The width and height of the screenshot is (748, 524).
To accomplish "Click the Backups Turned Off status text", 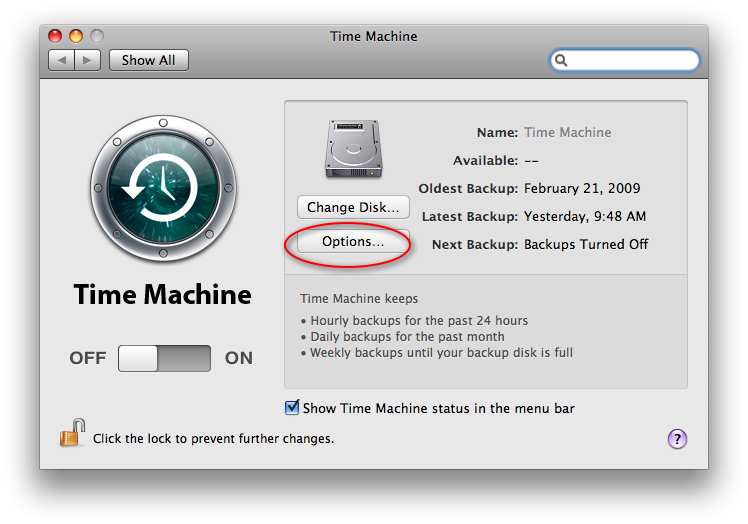I will 586,244.
